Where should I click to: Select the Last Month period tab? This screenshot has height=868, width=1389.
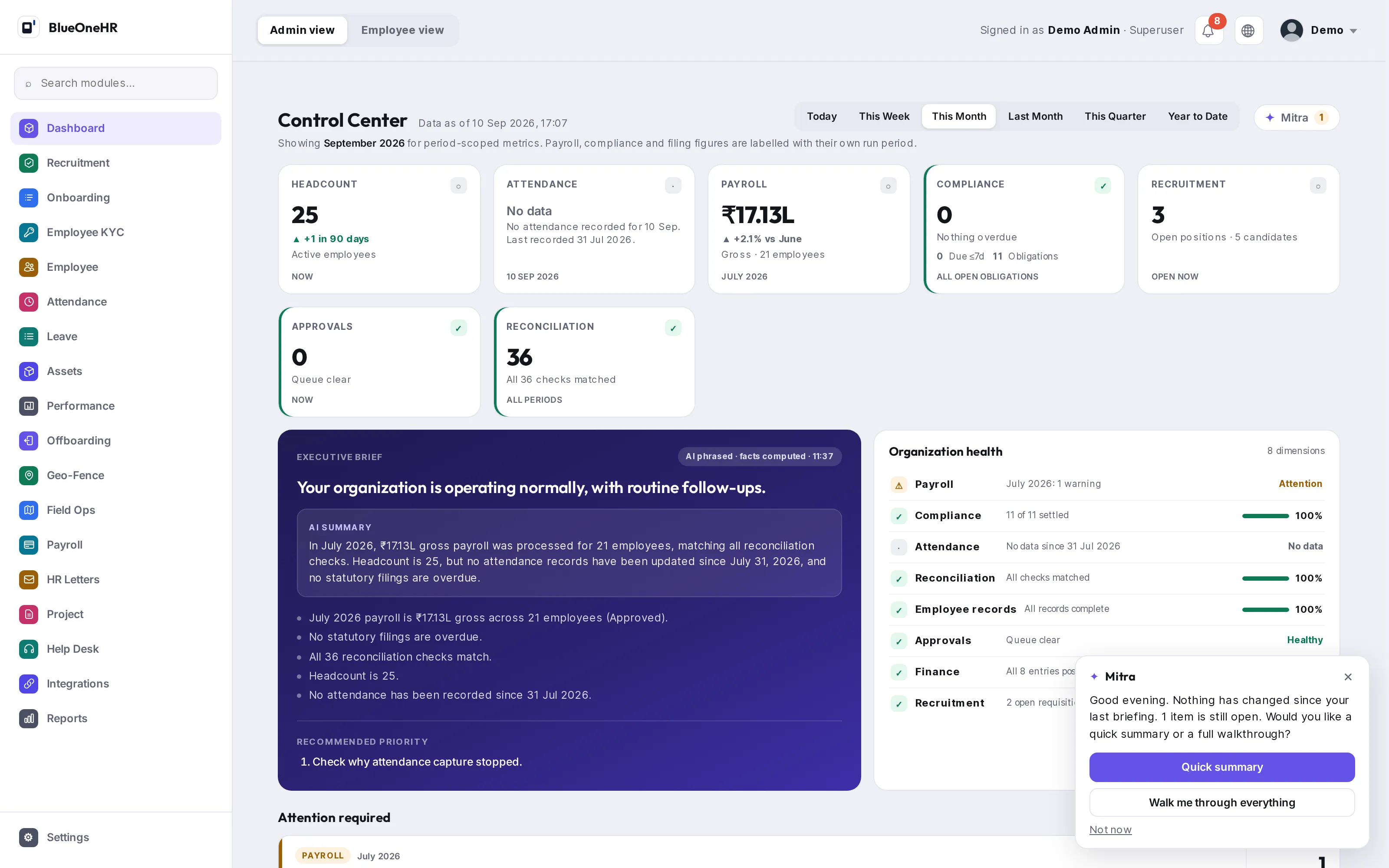point(1035,117)
